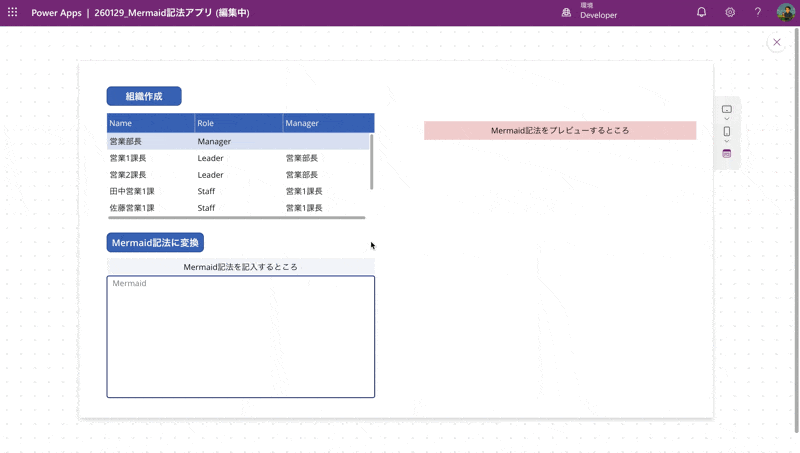800x453 pixels.
Task: Click the Role column header
Action: click(238, 123)
